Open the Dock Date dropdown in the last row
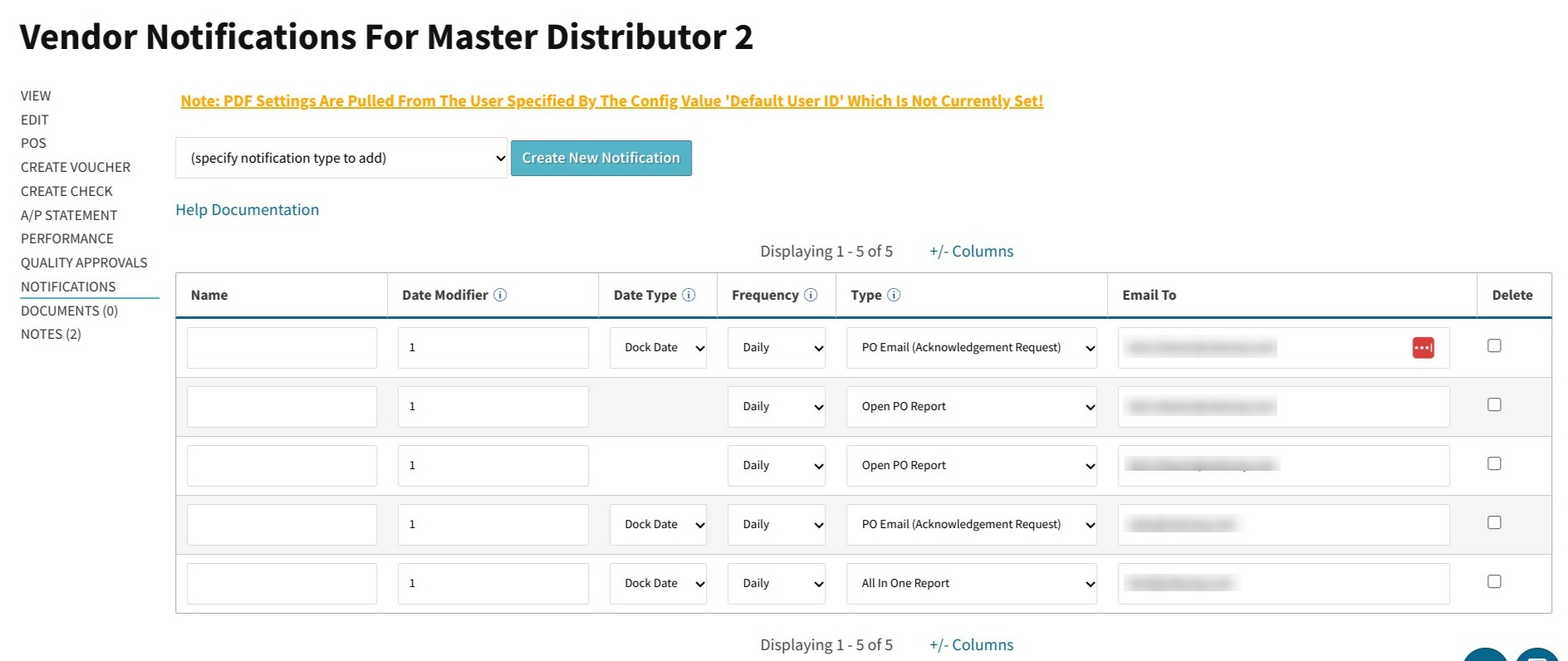This screenshot has width=1568, height=661. click(658, 584)
